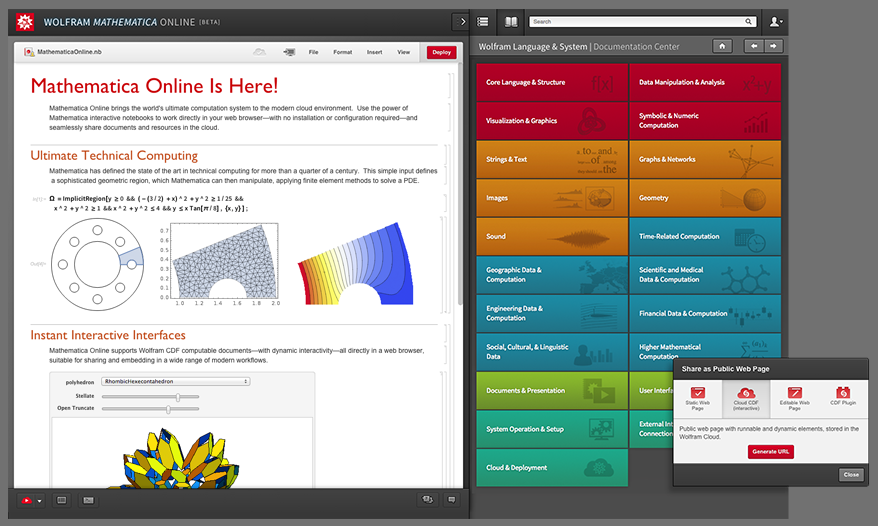
Task: Open Time-Related Computation tile
Action: tap(705, 237)
